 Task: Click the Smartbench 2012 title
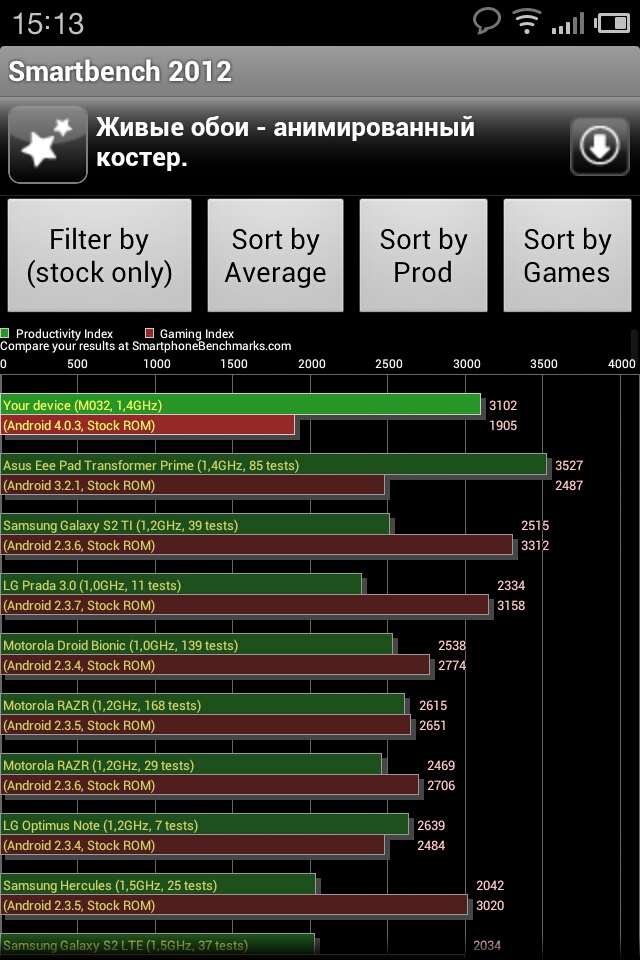coord(120,71)
